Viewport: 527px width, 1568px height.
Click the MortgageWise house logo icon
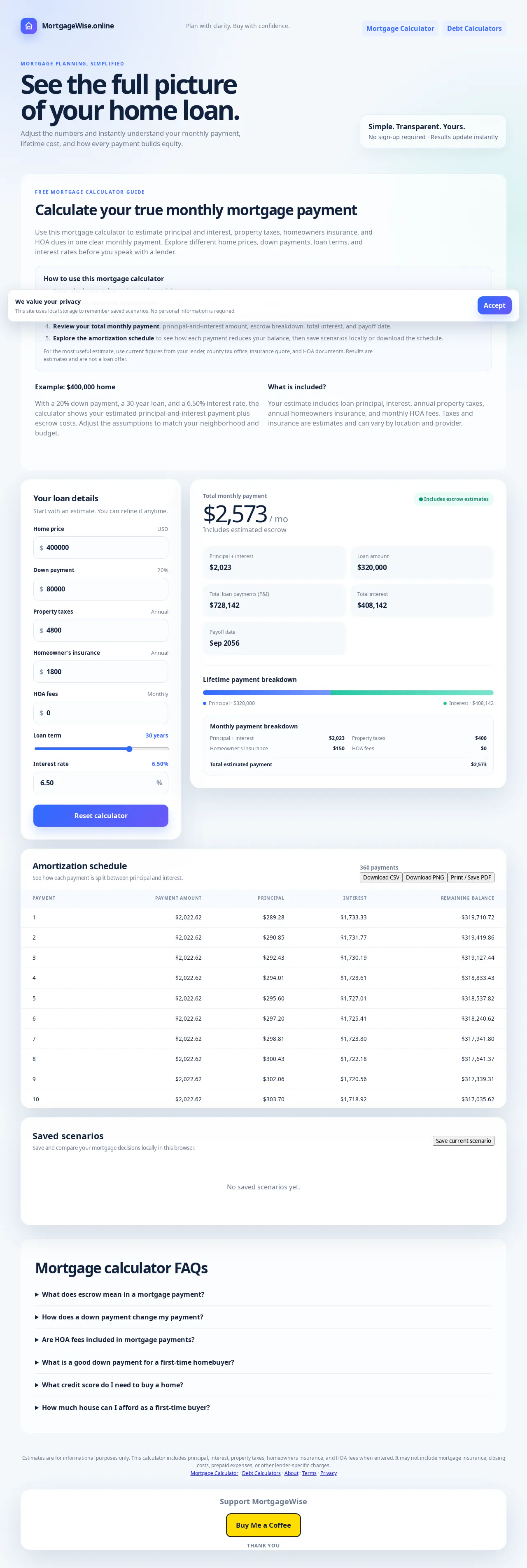click(x=29, y=26)
